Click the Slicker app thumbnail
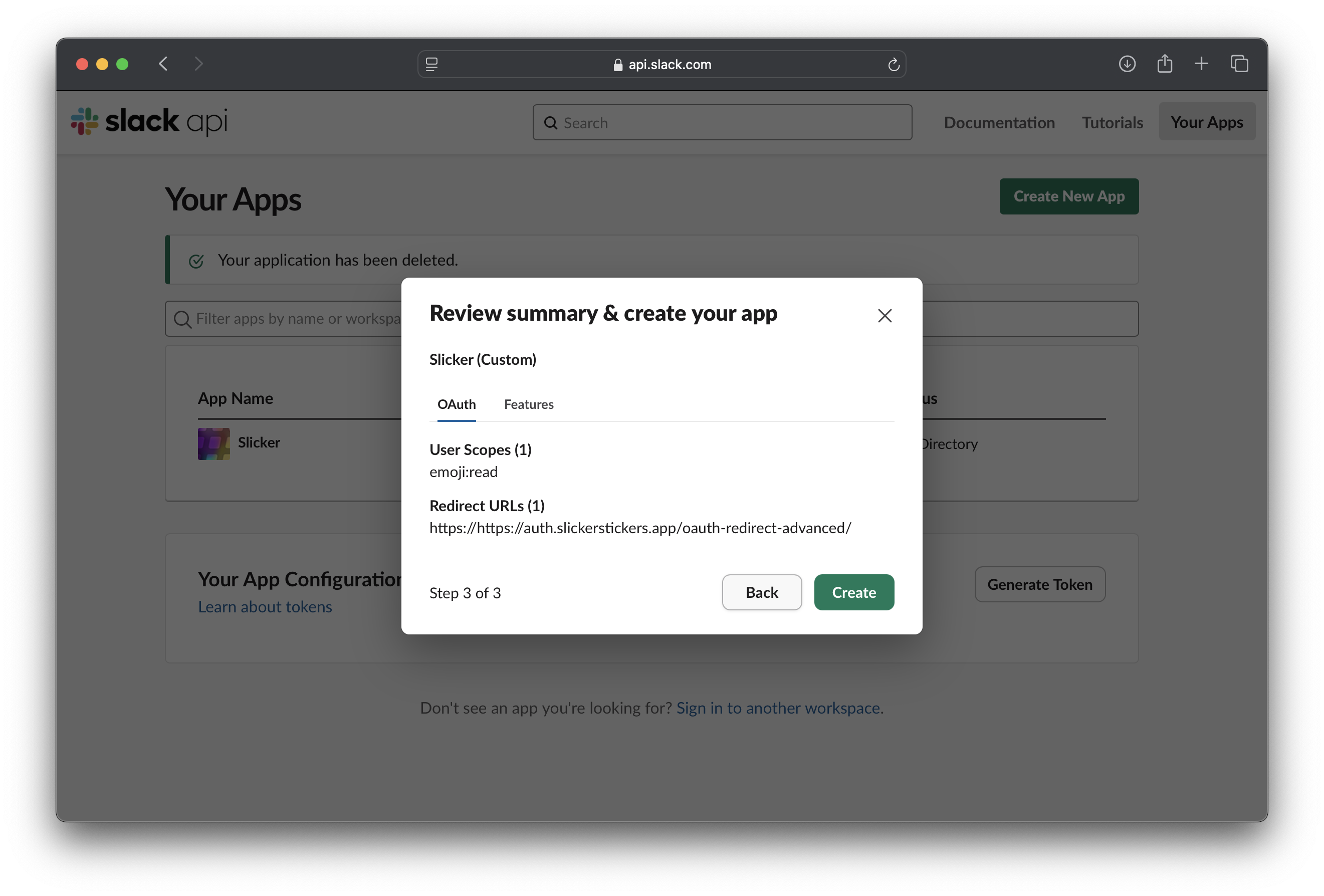 213,443
